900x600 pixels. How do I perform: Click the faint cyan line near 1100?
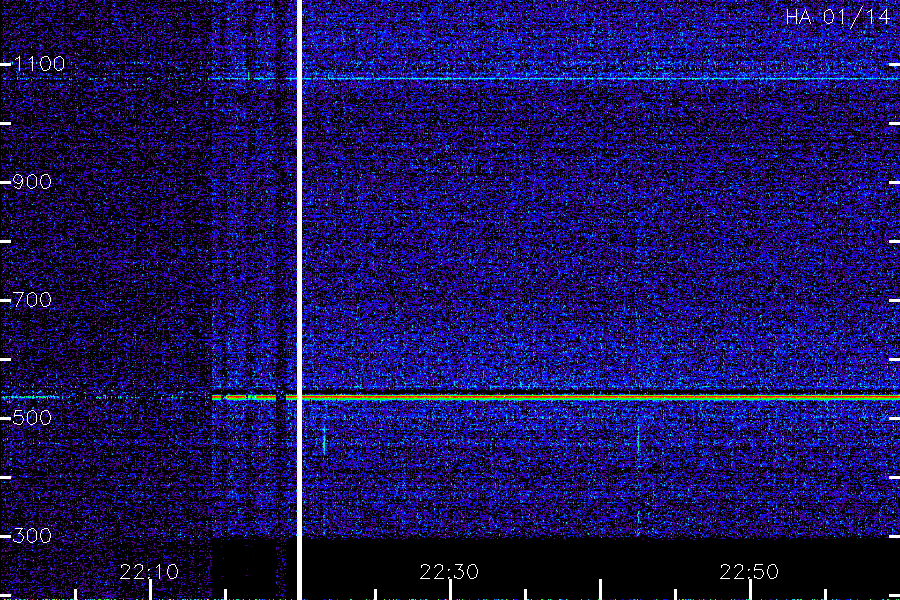tap(556, 78)
